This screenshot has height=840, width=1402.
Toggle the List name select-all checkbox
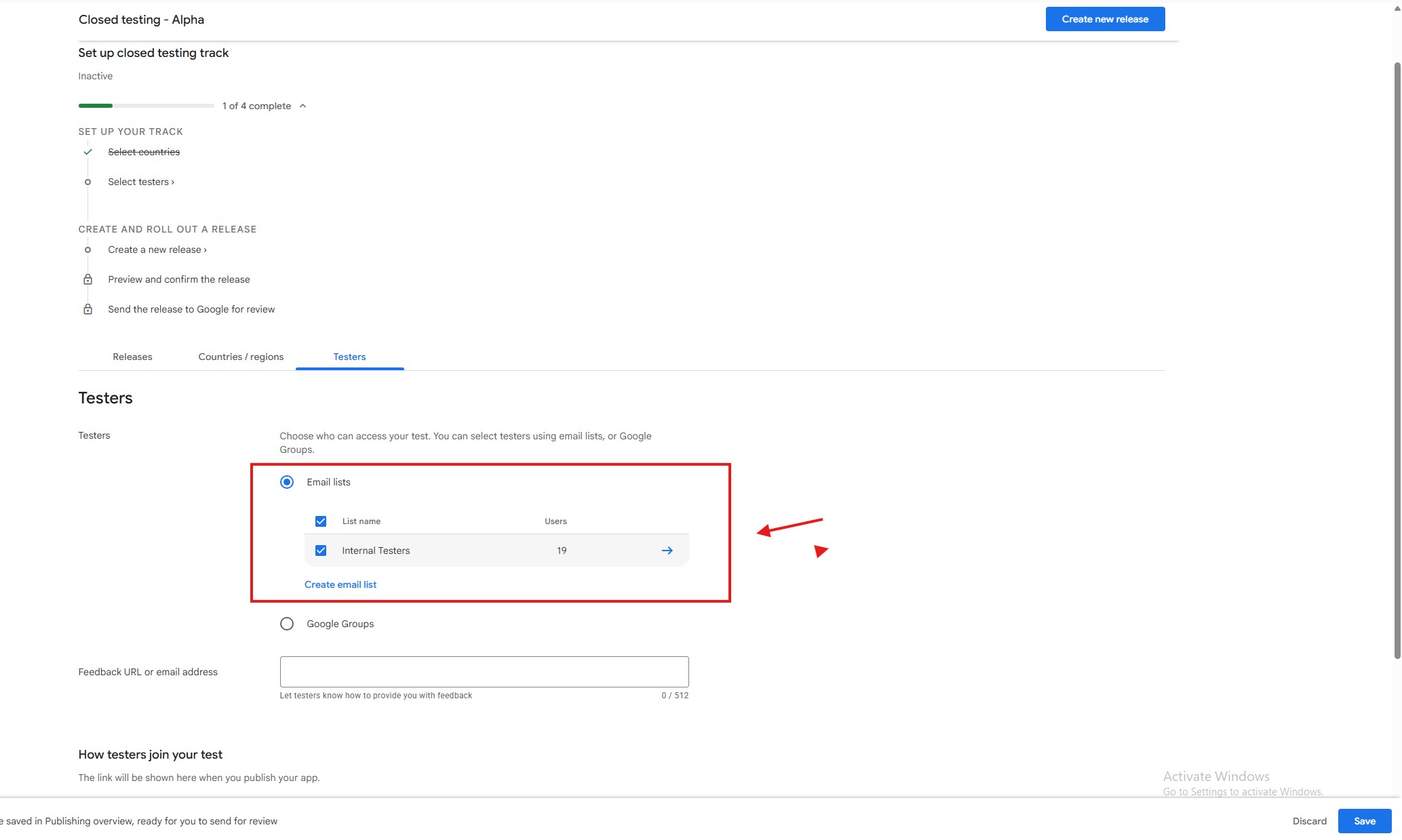(321, 521)
